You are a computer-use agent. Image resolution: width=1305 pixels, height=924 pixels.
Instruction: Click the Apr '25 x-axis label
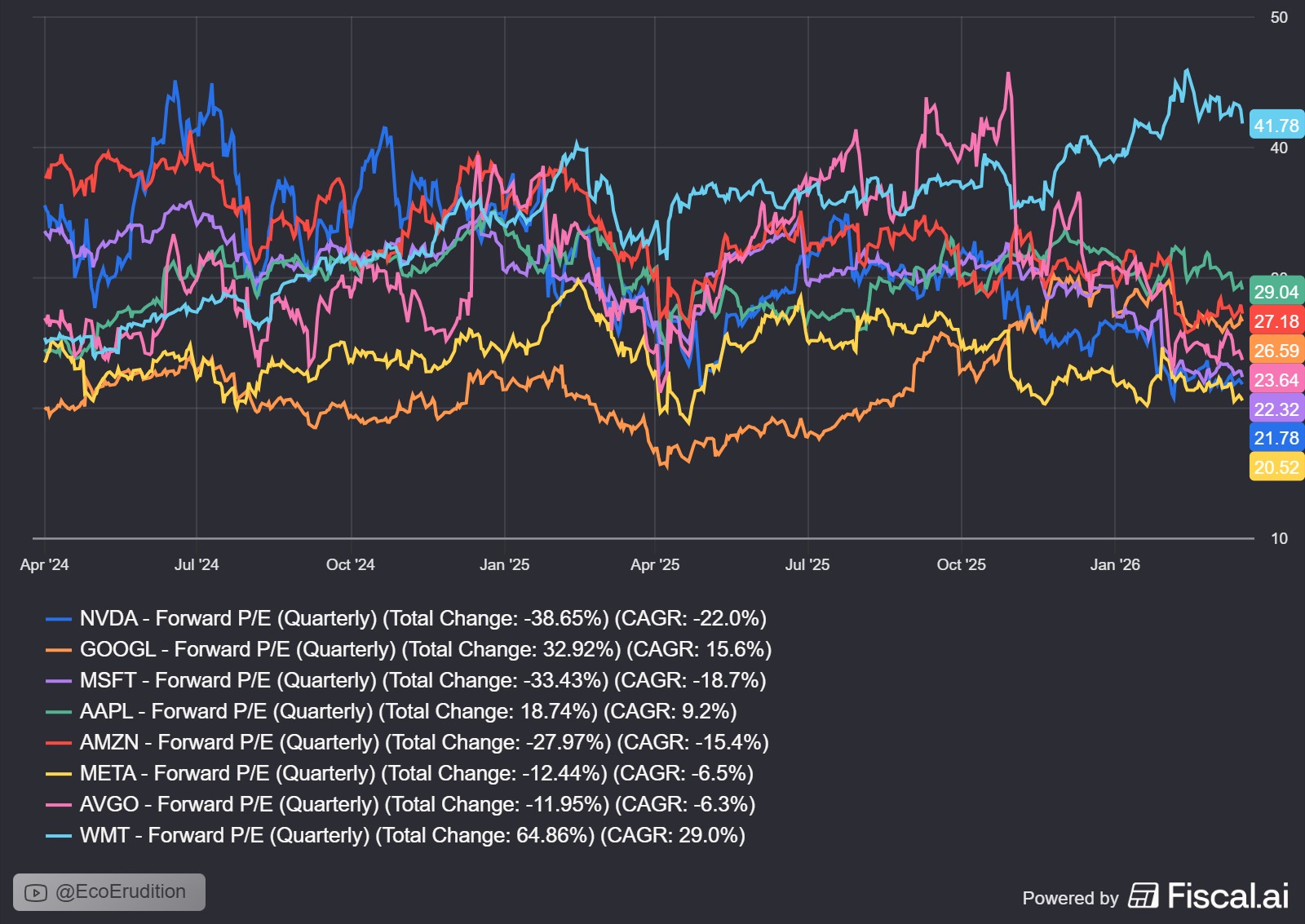click(655, 564)
